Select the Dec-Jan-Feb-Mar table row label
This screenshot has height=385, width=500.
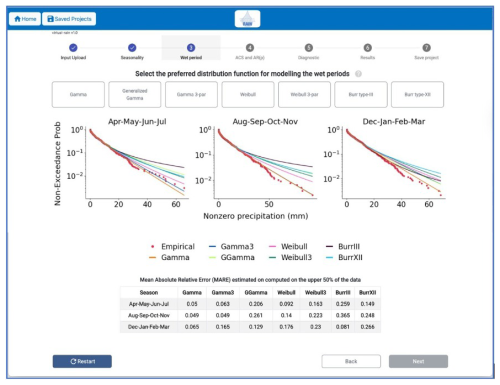coord(149,327)
